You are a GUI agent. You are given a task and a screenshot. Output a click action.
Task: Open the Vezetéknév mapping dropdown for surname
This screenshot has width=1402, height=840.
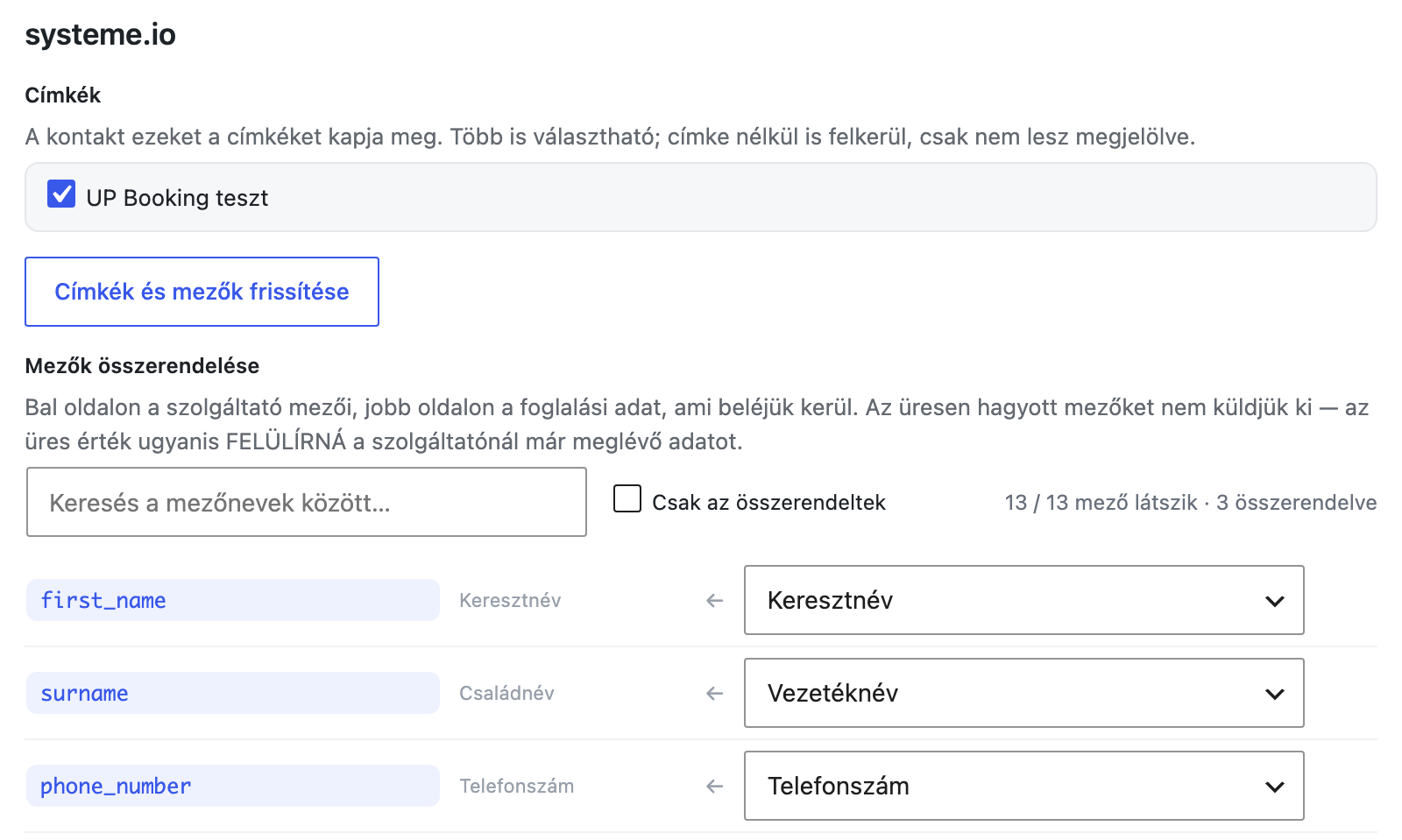pos(1023,693)
